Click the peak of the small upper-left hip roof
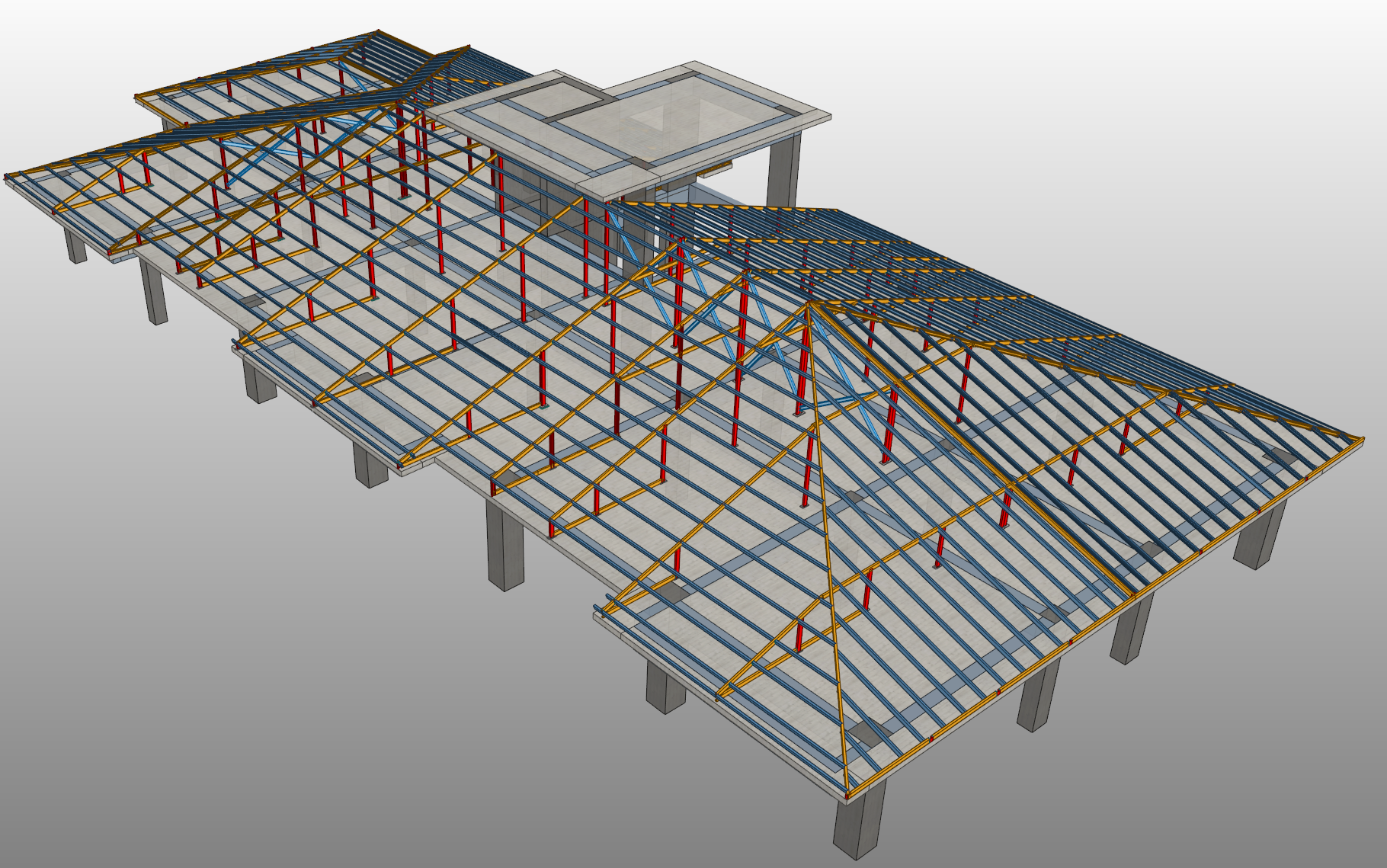Viewport: 1387px width, 868px height. [x=377, y=33]
